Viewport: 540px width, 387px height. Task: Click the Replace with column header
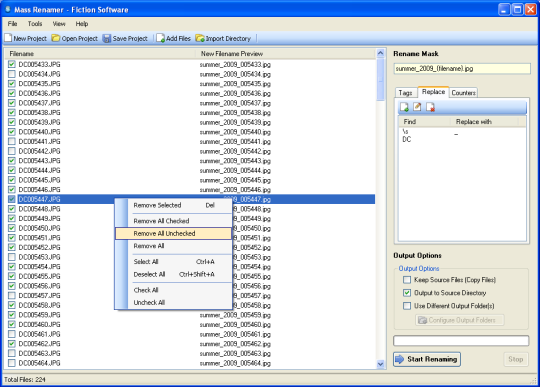484,122
